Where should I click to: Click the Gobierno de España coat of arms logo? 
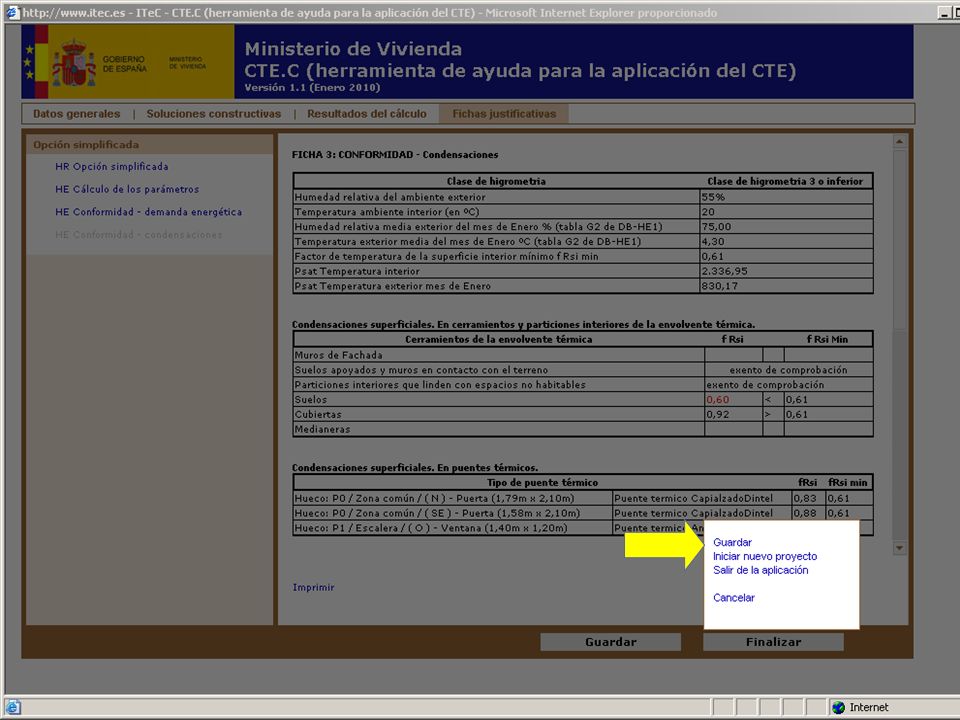click(73, 62)
